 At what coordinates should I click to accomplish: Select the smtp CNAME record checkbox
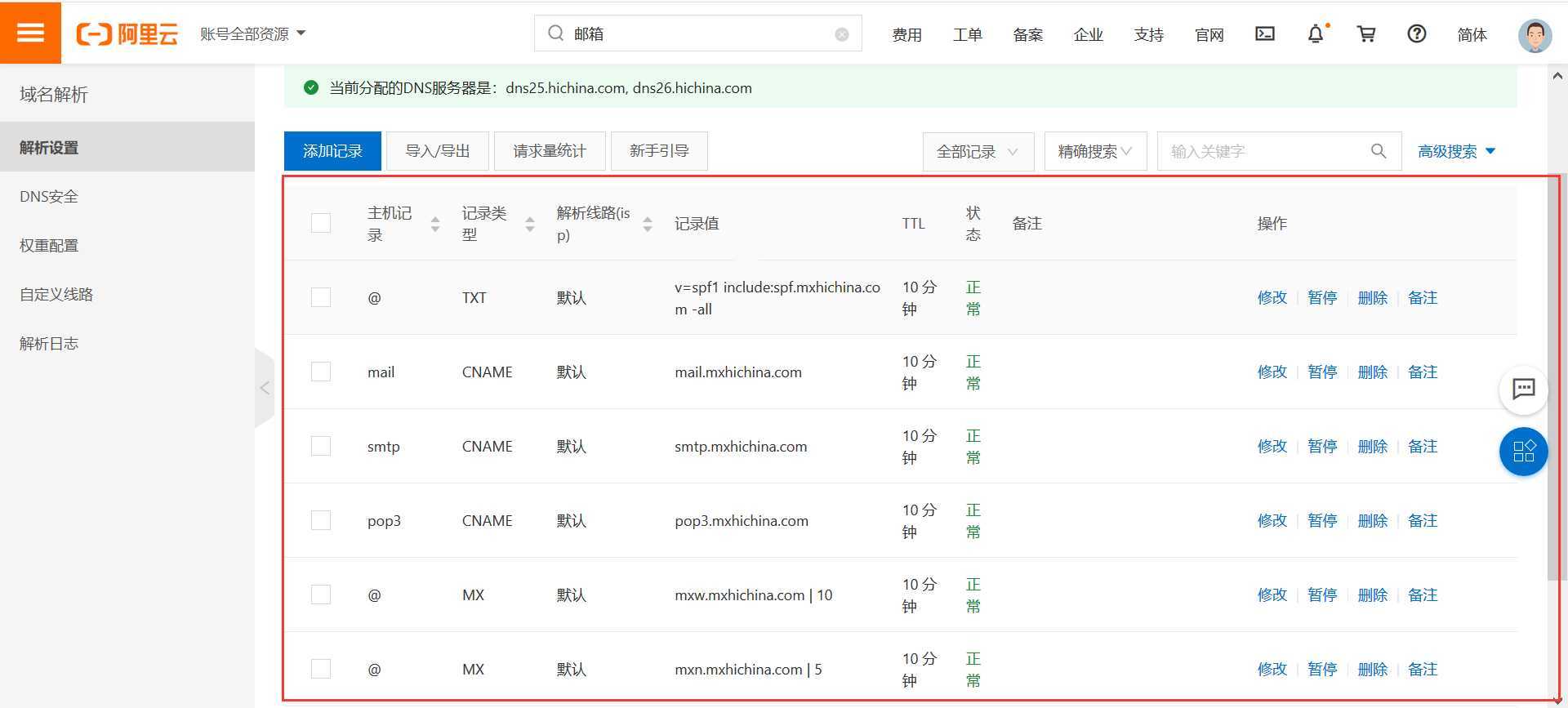coord(321,446)
